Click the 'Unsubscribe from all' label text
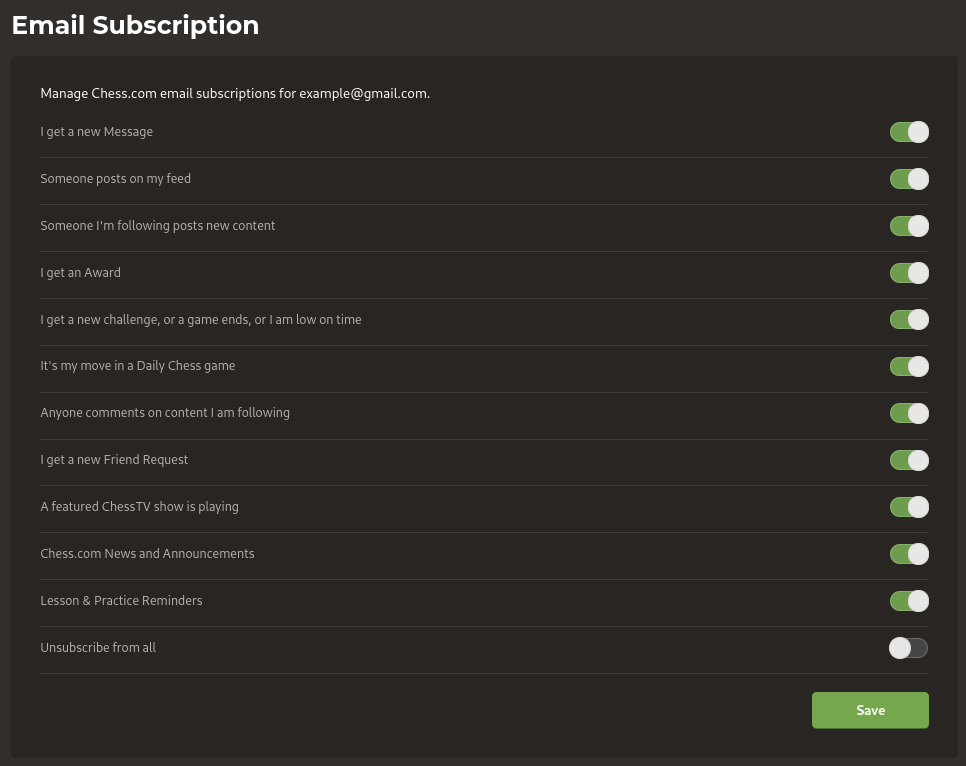This screenshot has width=966, height=766. 98,648
